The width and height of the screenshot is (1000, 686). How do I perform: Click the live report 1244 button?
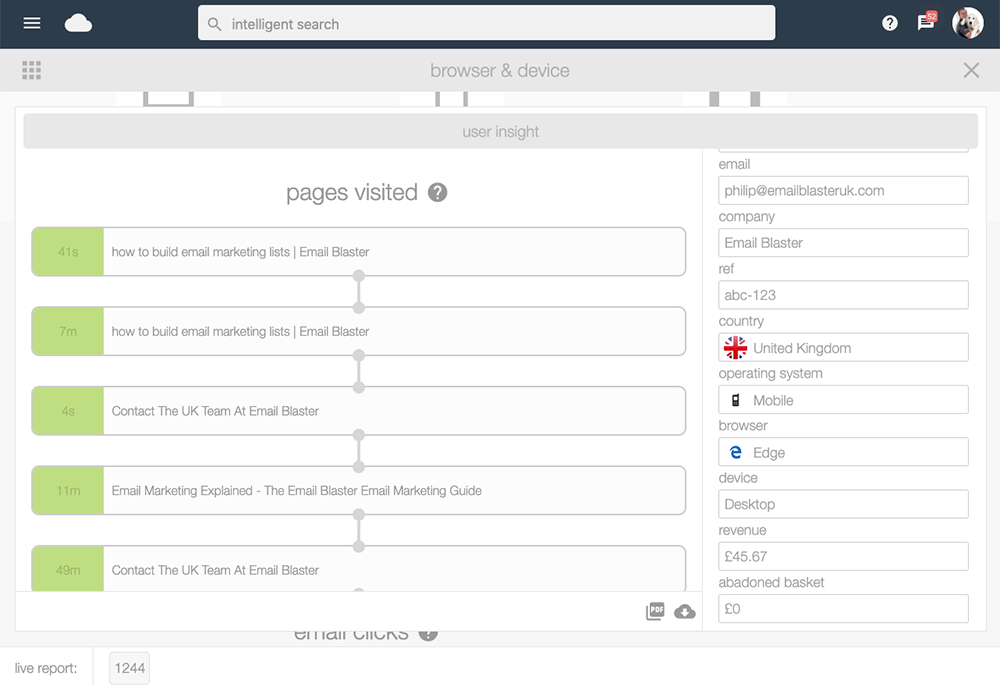click(129, 668)
